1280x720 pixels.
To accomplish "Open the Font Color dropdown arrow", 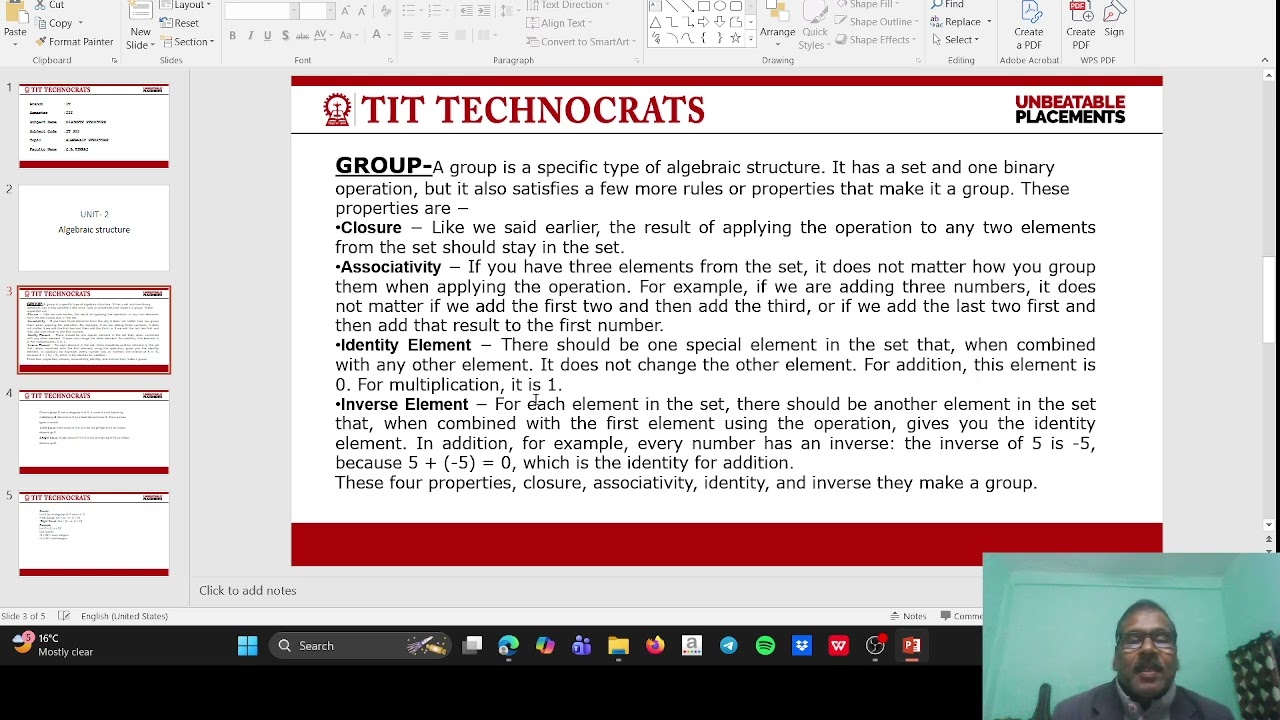I will click(x=389, y=35).
